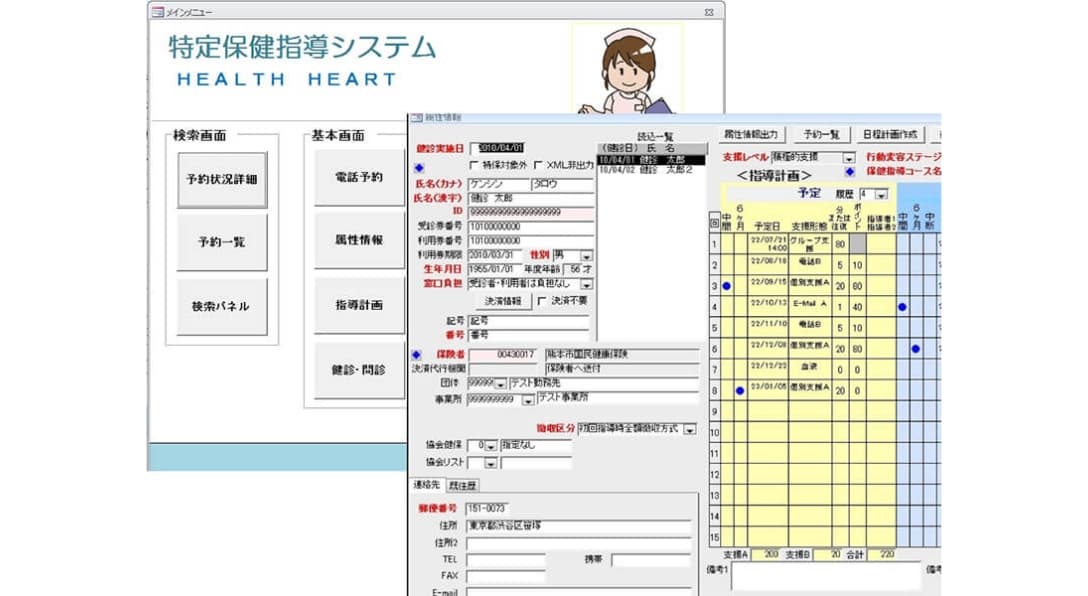Click the 郵便番号 input field
Viewport: 1088px width, 596px height.
coord(500,509)
